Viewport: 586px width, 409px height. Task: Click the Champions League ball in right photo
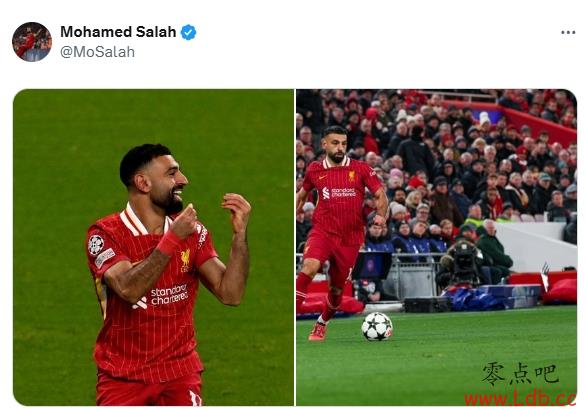pyautogui.click(x=377, y=326)
